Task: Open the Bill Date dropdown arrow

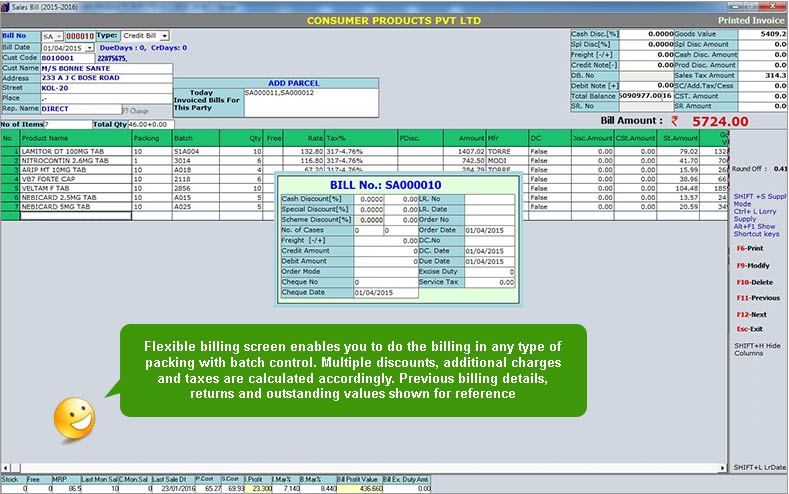Action: point(90,48)
